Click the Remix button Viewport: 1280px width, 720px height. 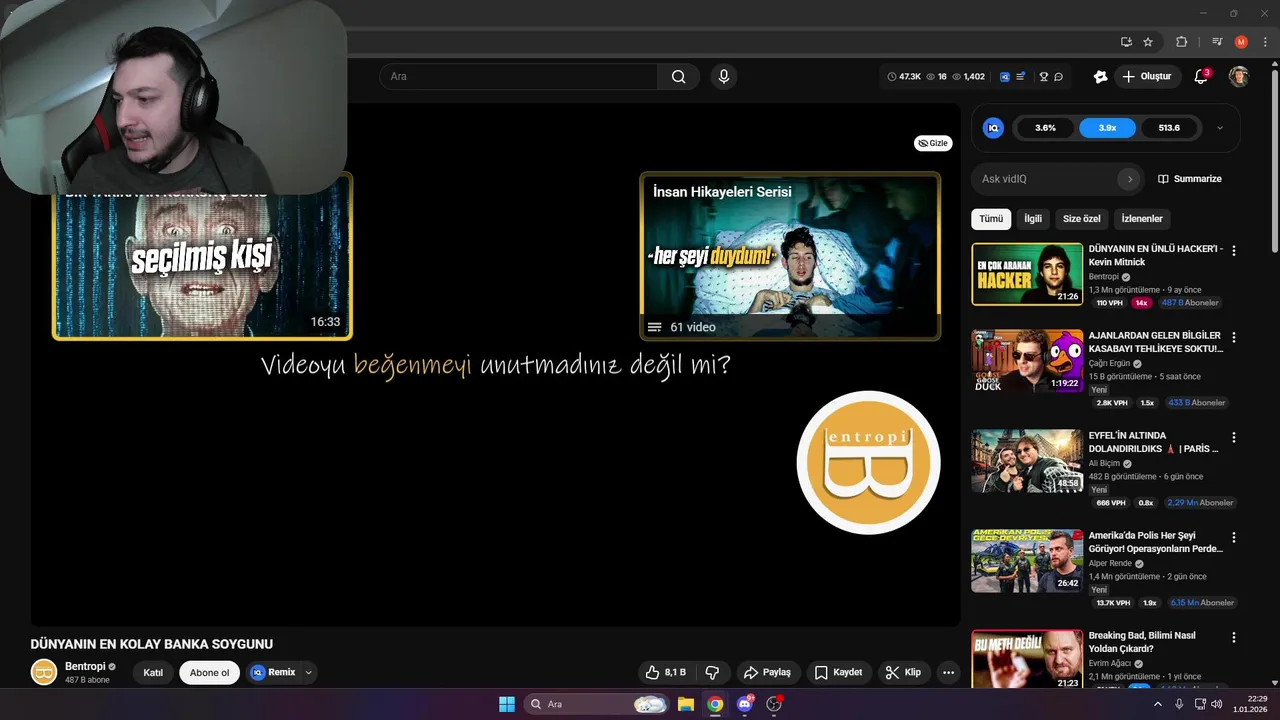[x=274, y=673]
